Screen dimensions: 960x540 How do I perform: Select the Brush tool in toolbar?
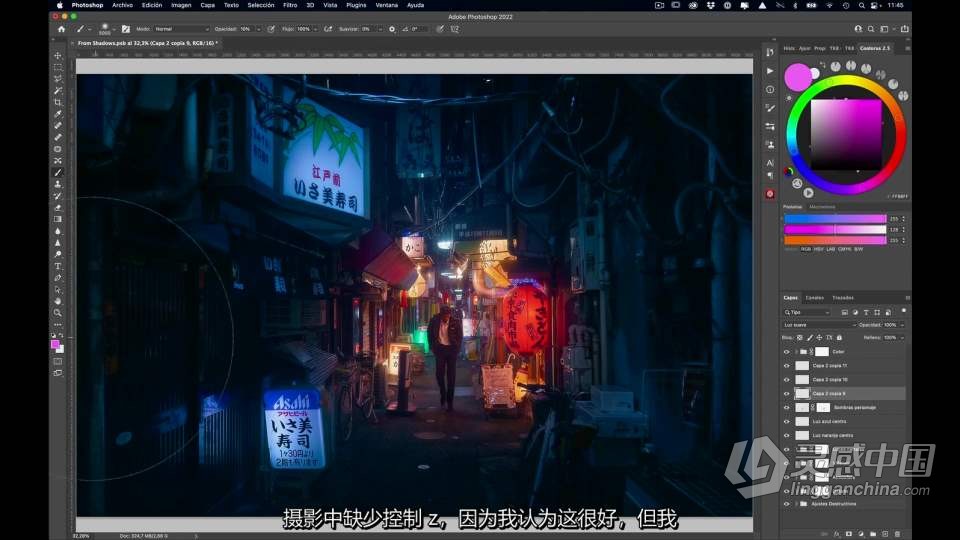(x=58, y=173)
